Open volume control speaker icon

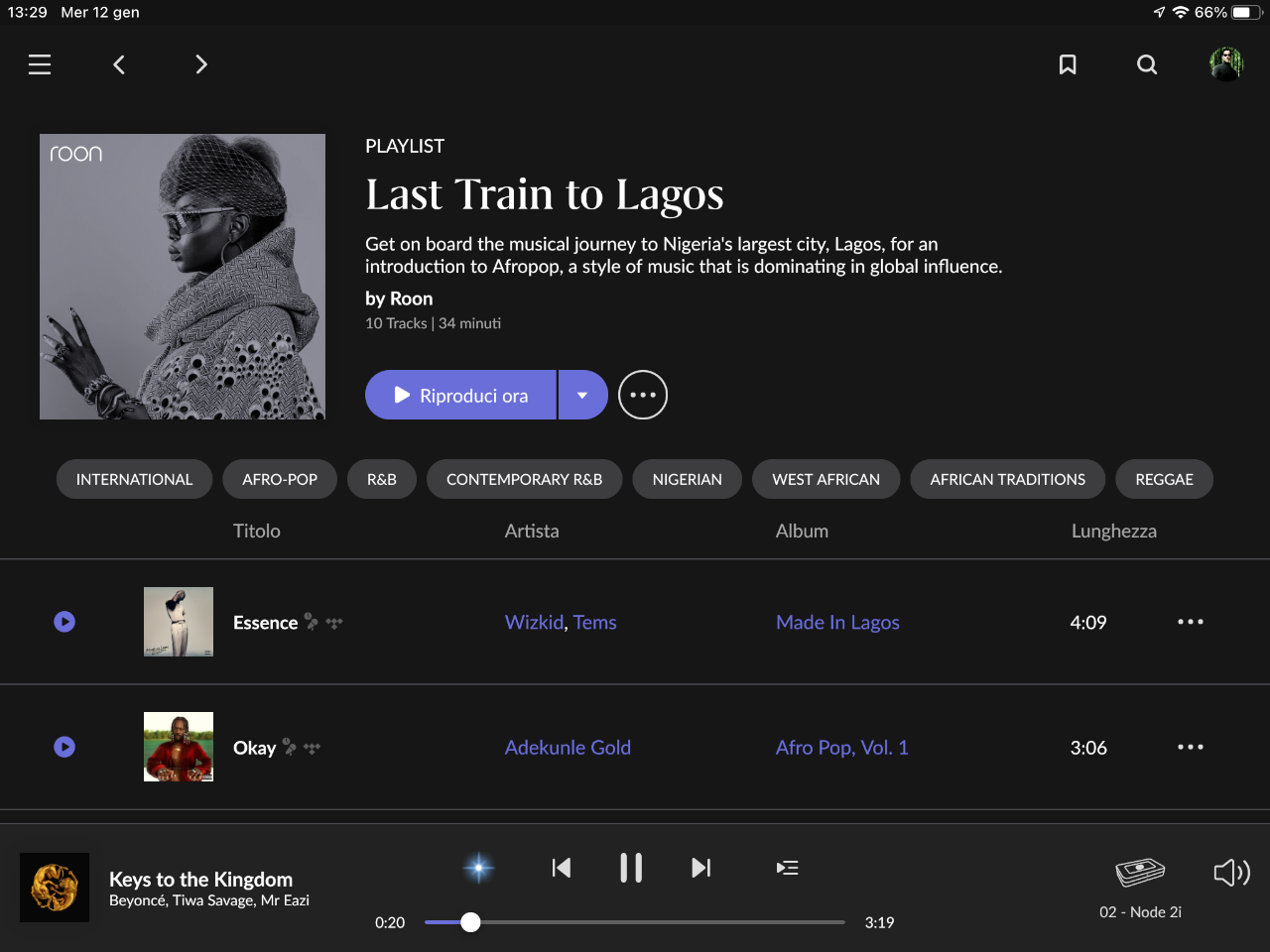1231,872
